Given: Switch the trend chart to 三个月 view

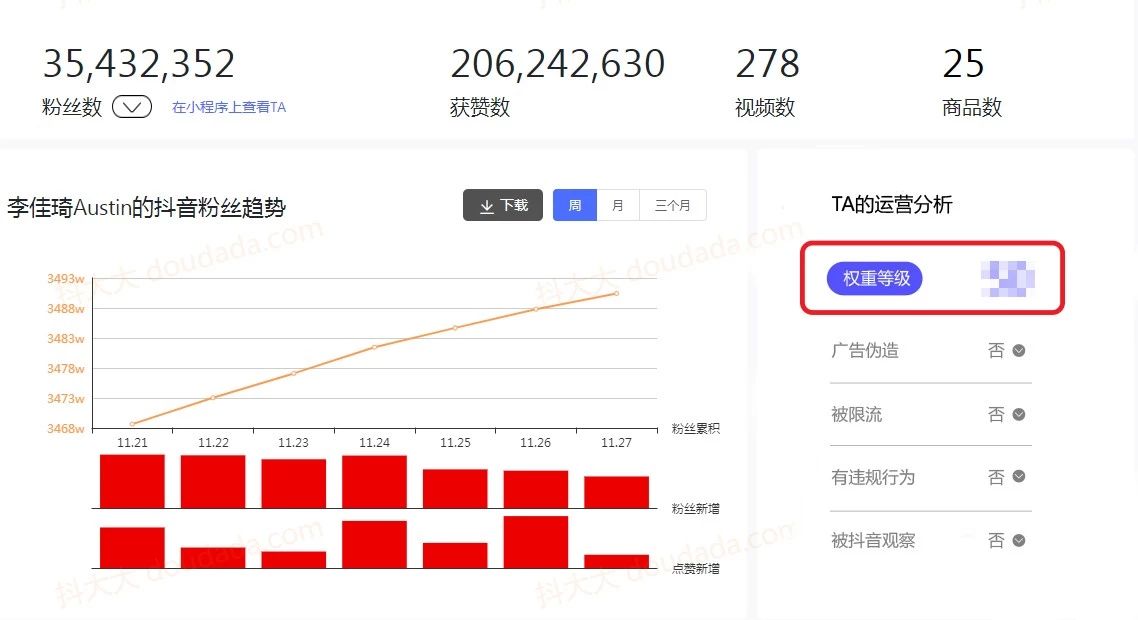Looking at the screenshot, I should tap(673, 205).
